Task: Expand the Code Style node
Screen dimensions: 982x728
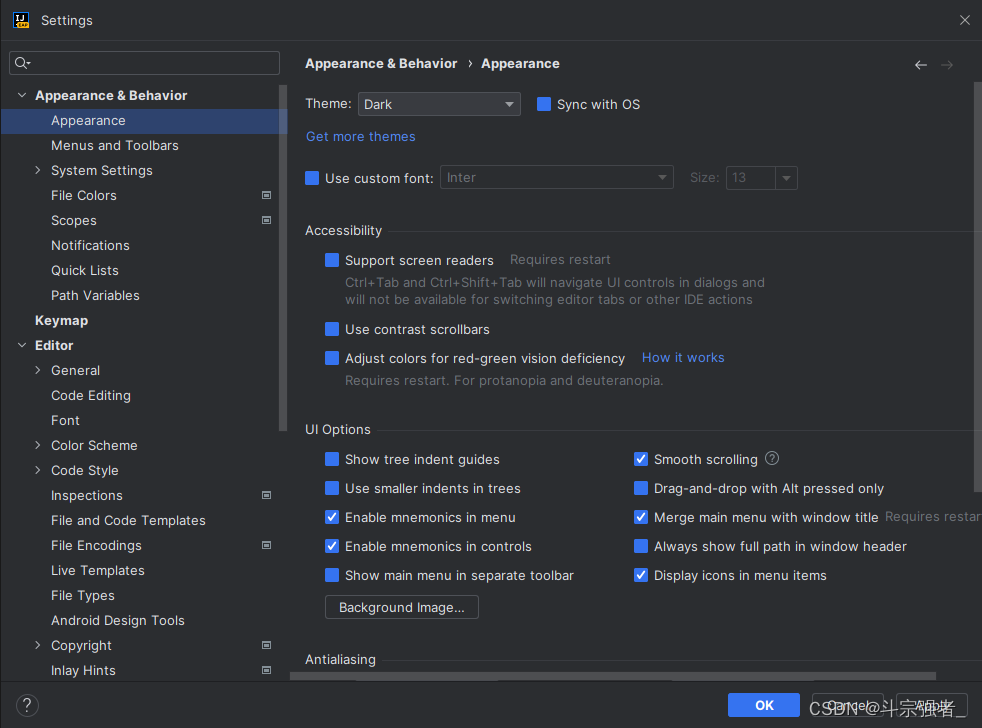Action: pos(38,470)
